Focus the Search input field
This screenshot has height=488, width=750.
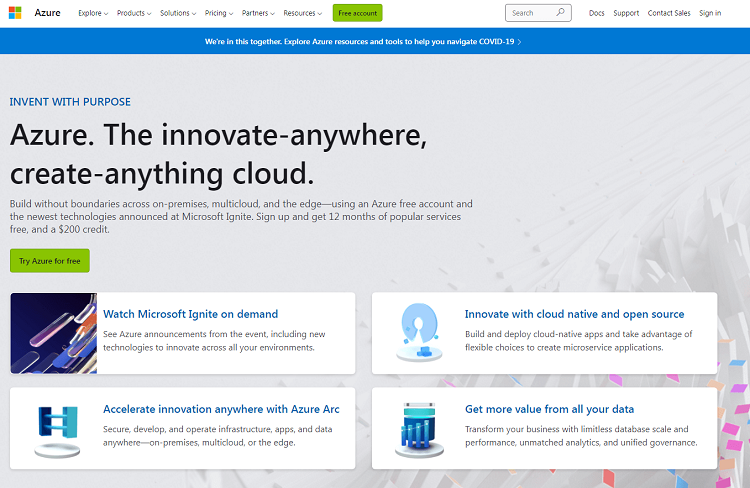click(x=538, y=13)
